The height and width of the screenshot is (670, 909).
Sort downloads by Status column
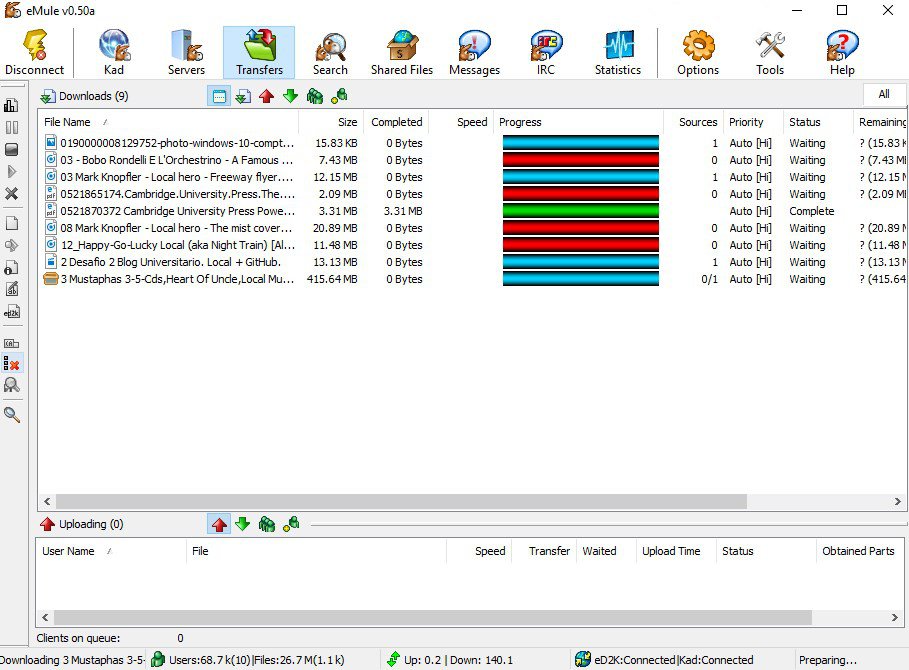click(818, 122)
